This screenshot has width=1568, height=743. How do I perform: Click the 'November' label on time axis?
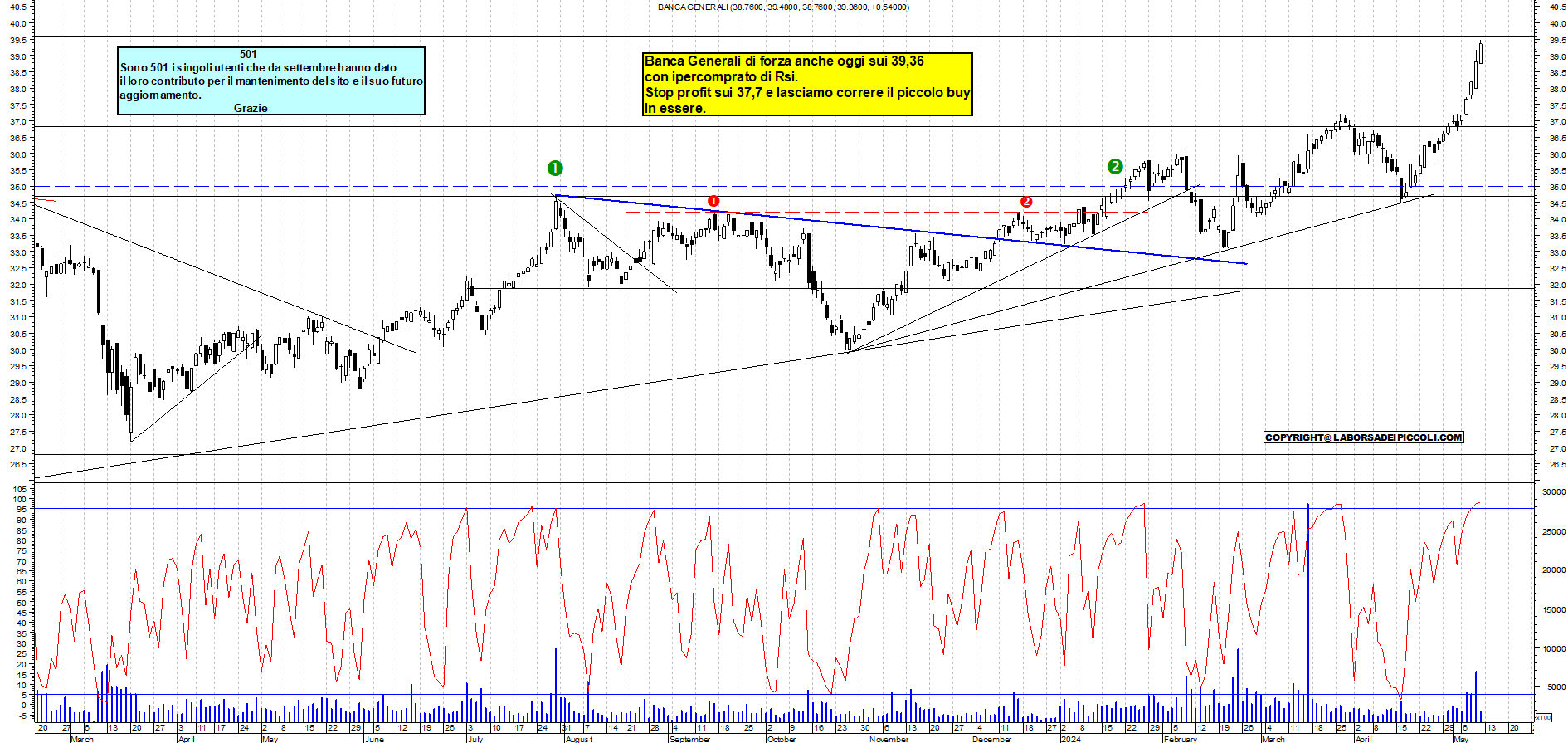pyautogui.click(x=889, y=739)
